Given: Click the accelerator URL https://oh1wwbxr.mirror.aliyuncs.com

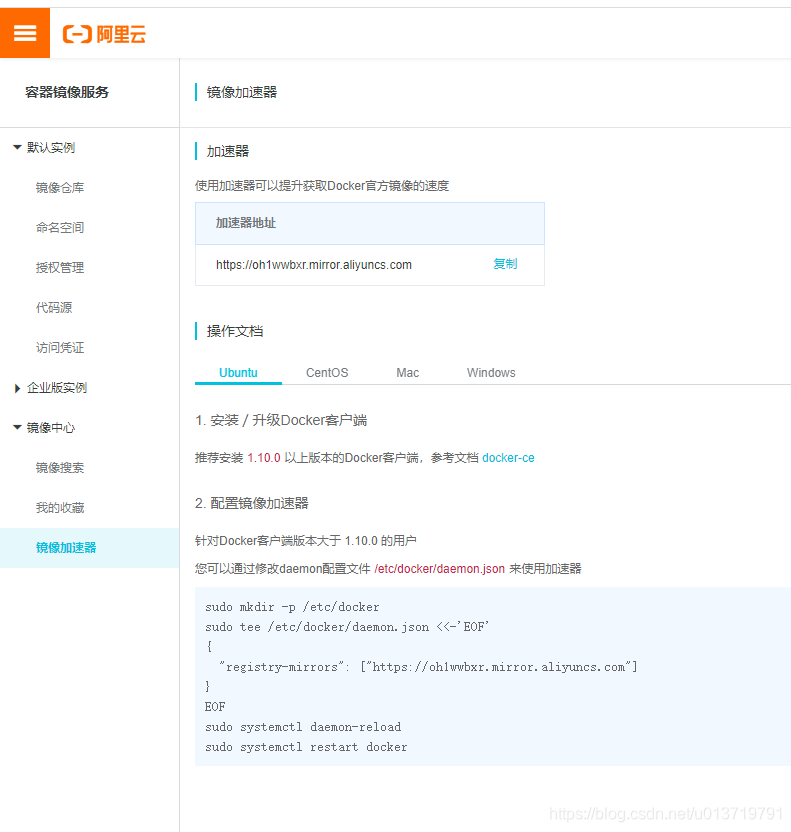Looking at the screenshot, I should click(x=314, y=265).
